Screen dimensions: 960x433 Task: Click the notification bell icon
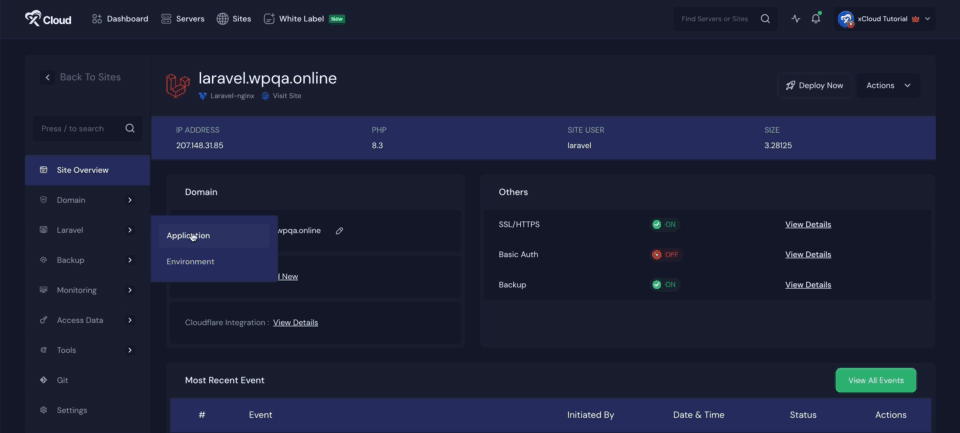(x=816, y=19)
